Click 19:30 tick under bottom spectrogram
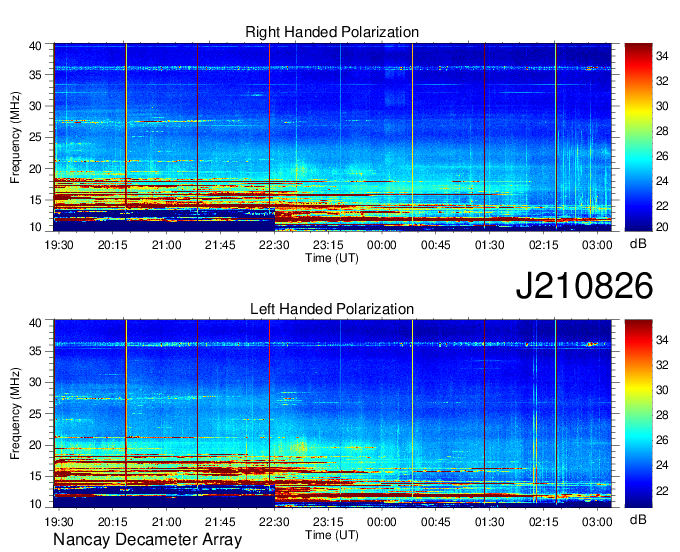The width and height of the screenshot is (680, 552). [x=59, y=522]
